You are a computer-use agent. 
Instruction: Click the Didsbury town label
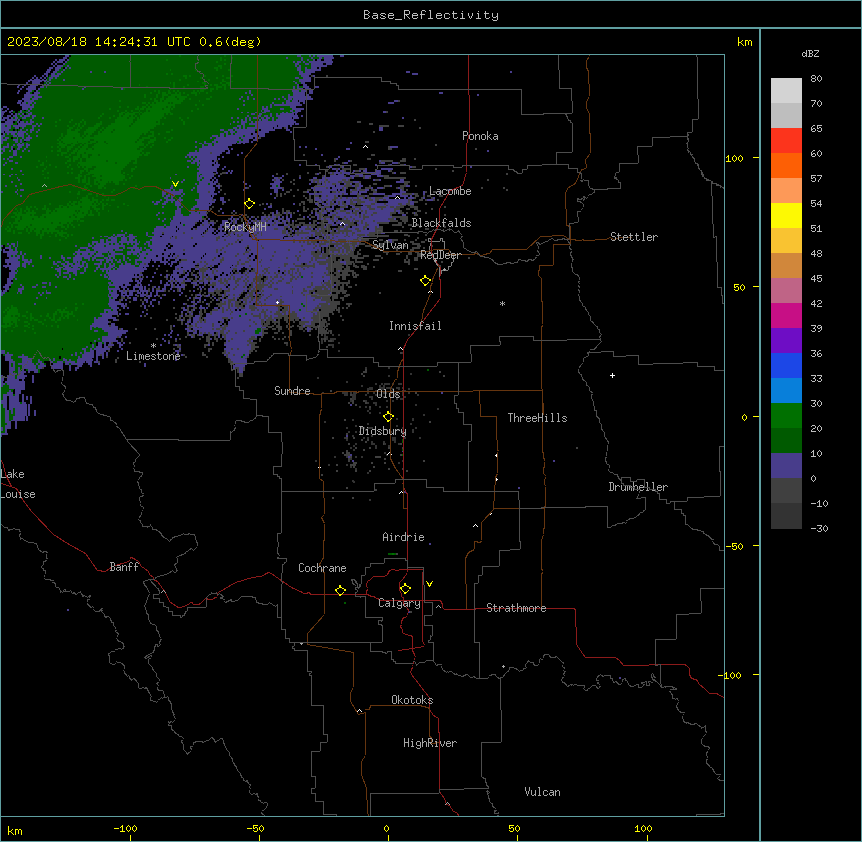(x=383, y=431)
